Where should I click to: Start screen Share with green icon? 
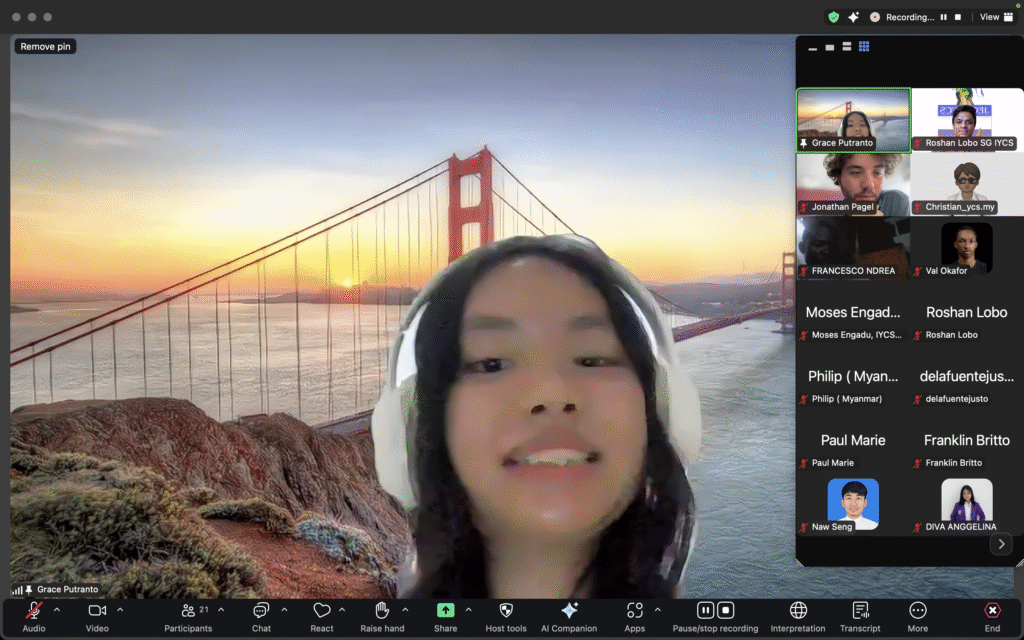click(445, 611)
